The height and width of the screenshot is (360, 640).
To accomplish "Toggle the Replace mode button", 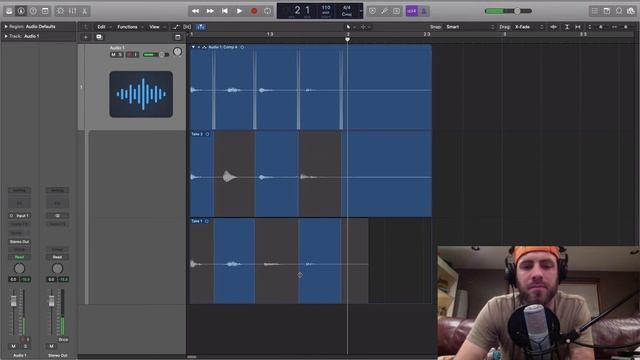I will [372, 11].
